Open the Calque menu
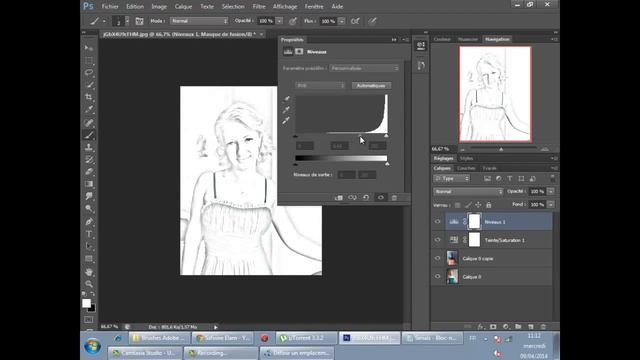 [x=183, y=7]
